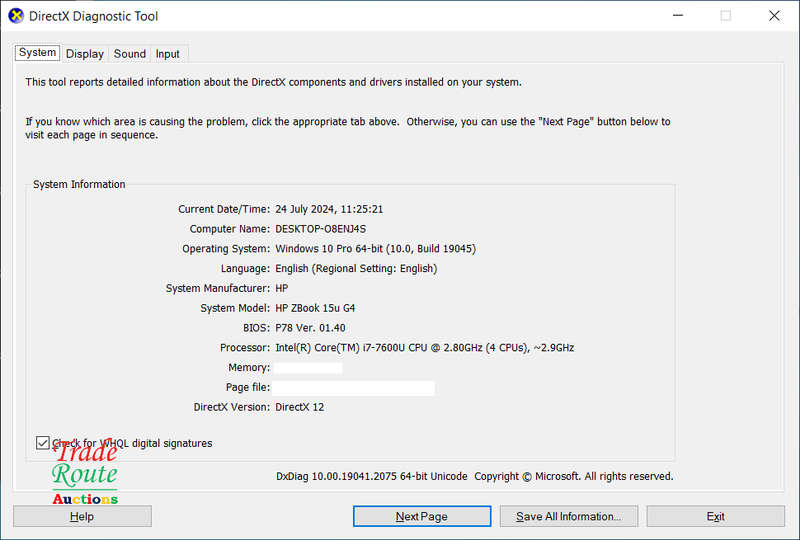Go to the Next Page
The image size is (800, 540).
[x=422, y=517]
